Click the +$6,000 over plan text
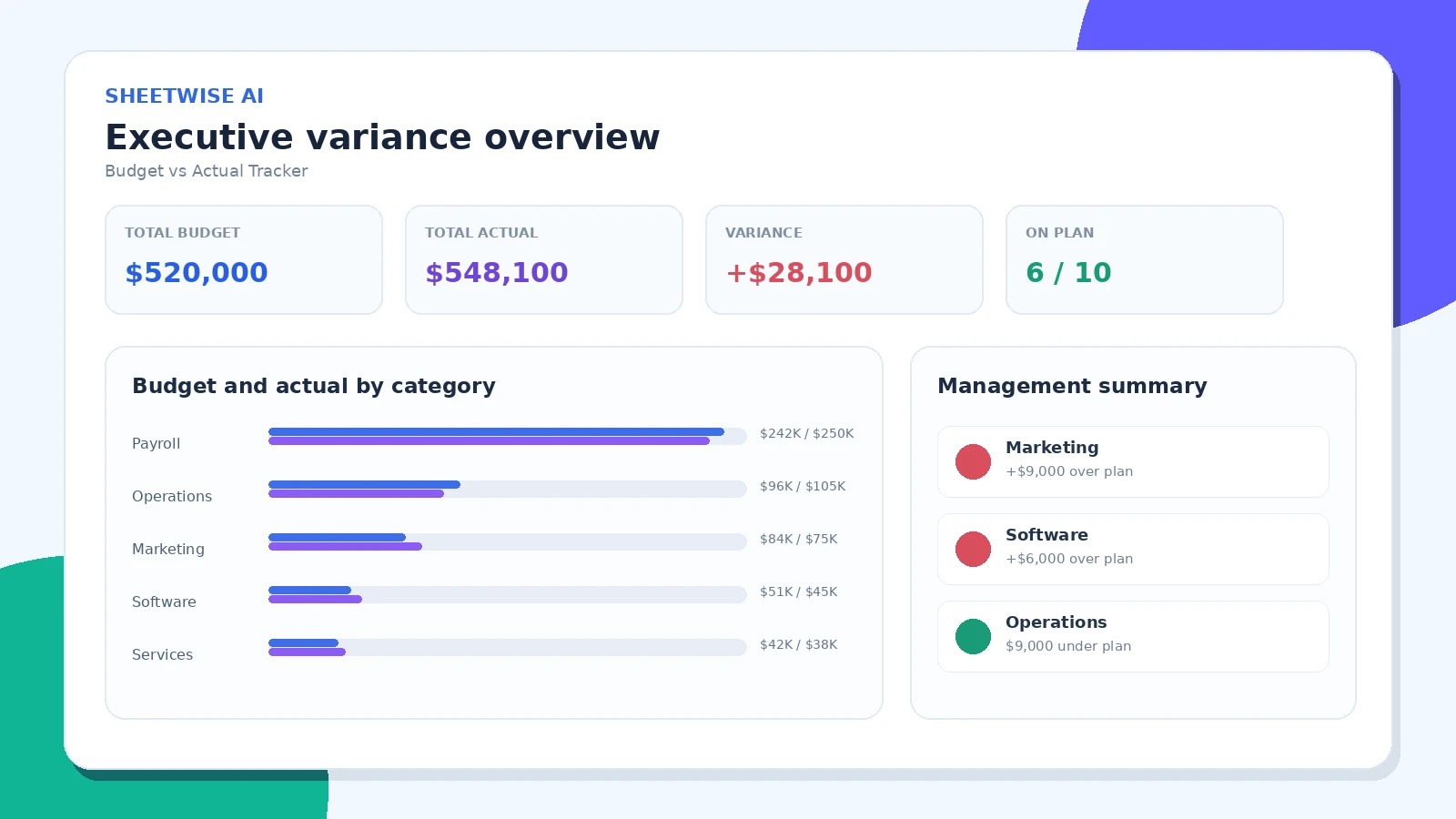Screen dimensions: 1456x819 [1069, 559]
